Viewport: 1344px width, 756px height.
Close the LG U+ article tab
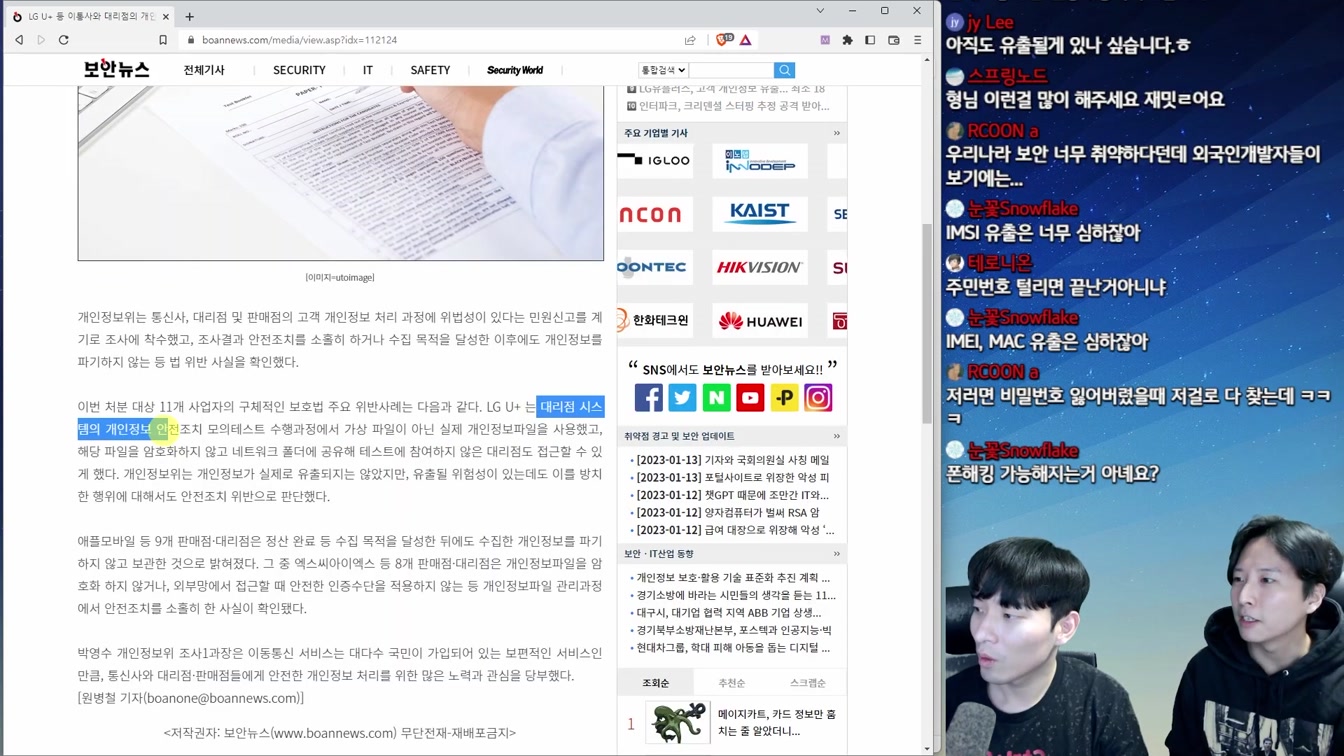[x=166, y=16]
